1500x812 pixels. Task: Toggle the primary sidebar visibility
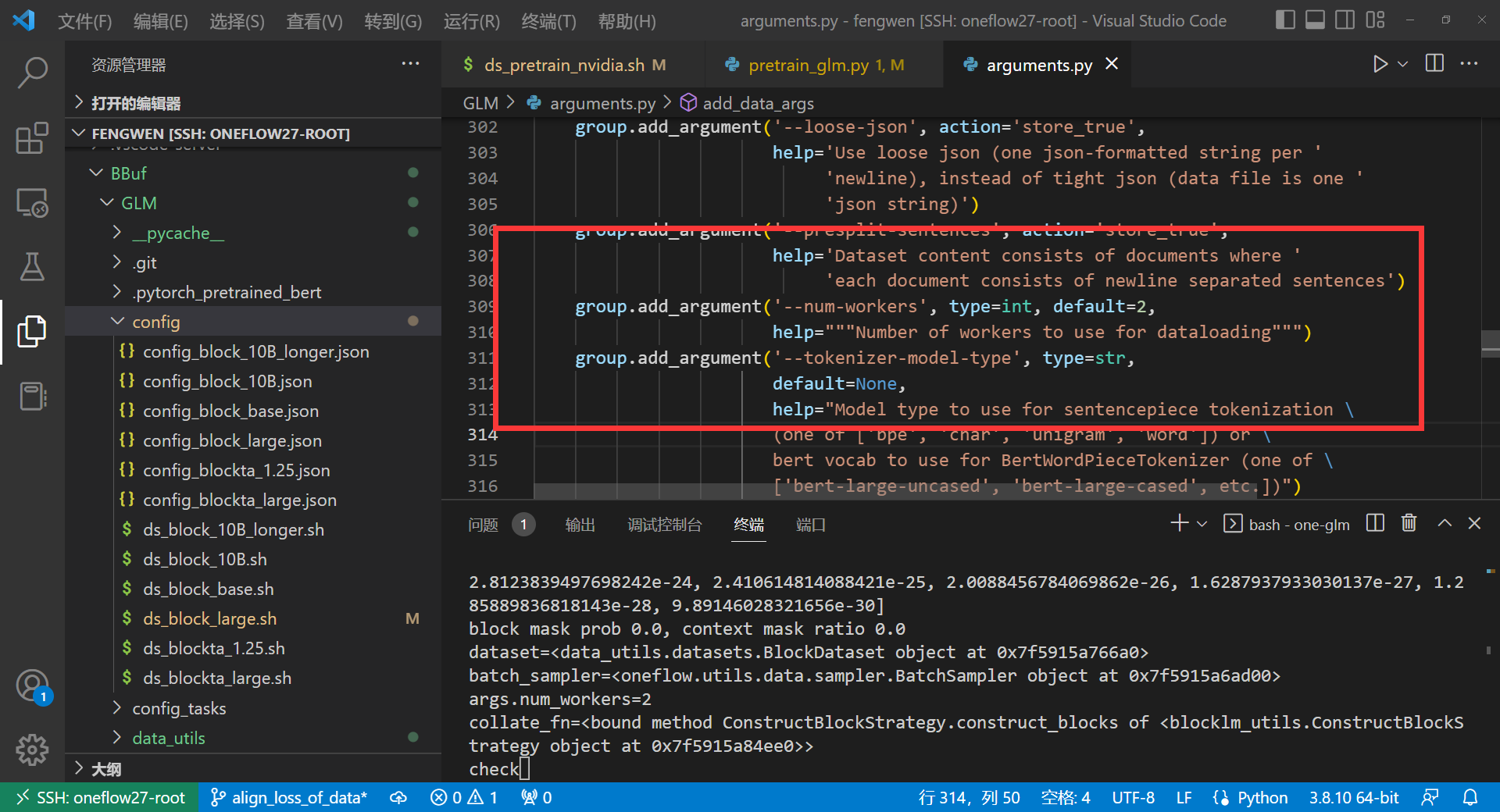[x=1284, y=20]
